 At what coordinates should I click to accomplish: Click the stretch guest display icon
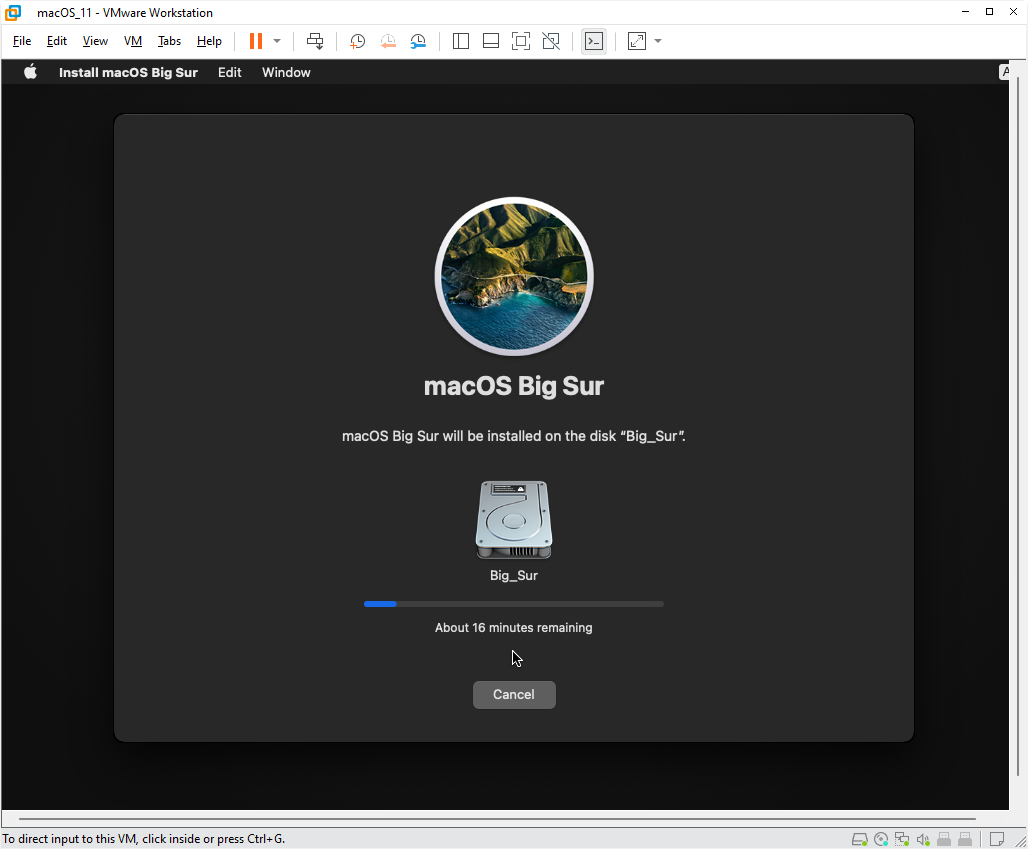tap(637, 41)
